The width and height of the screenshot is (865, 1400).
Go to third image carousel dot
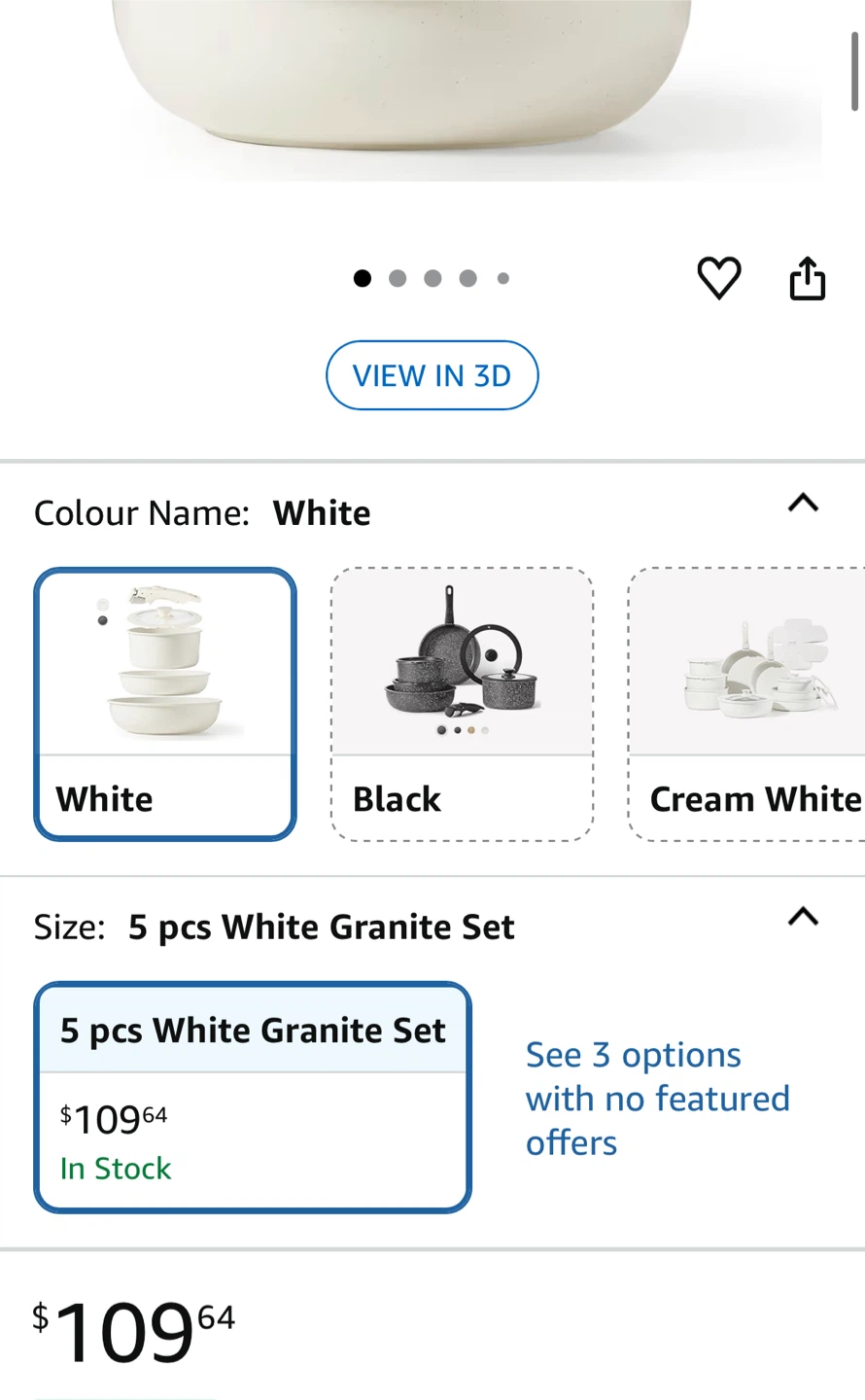[432, 279]
